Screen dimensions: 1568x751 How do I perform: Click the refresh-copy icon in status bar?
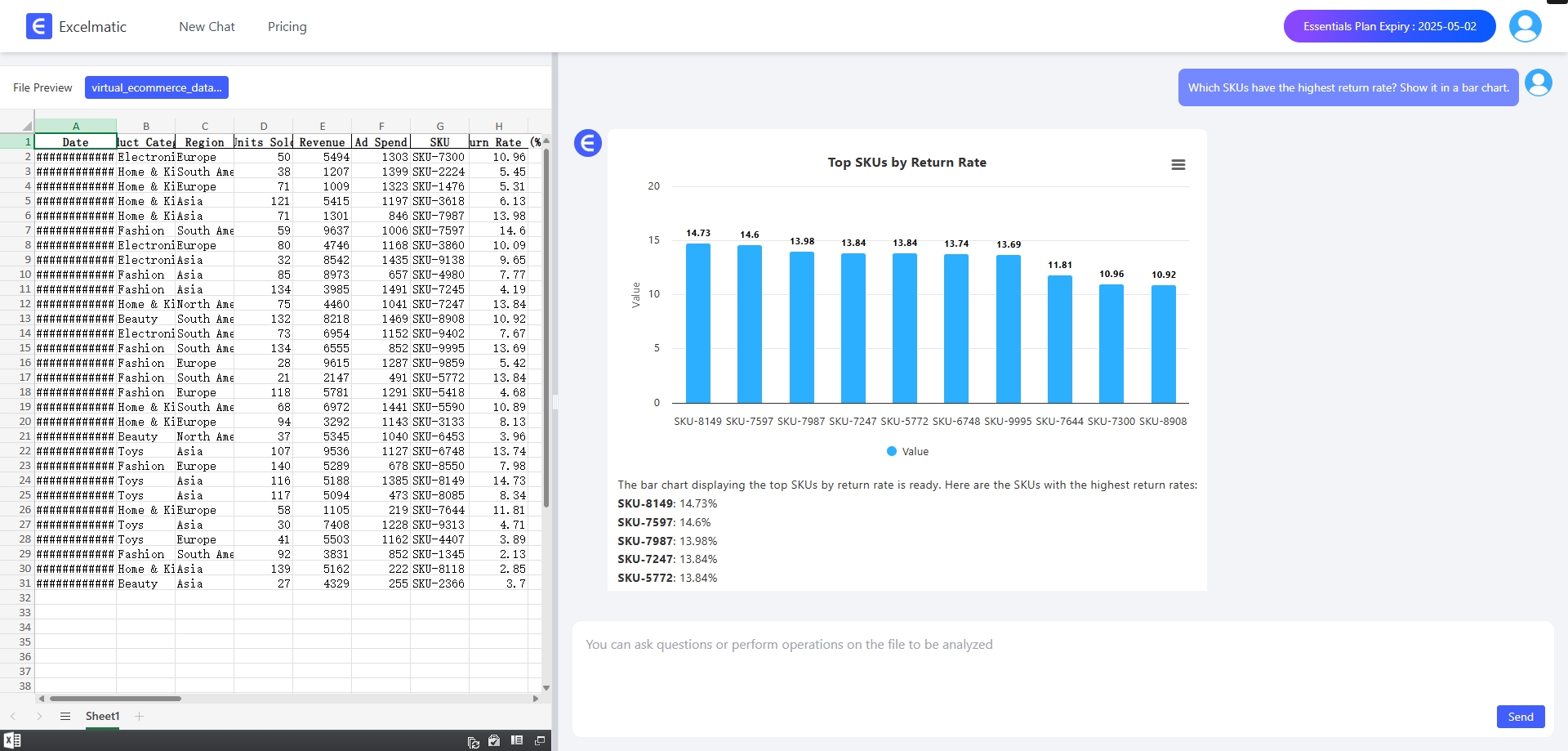473,741
